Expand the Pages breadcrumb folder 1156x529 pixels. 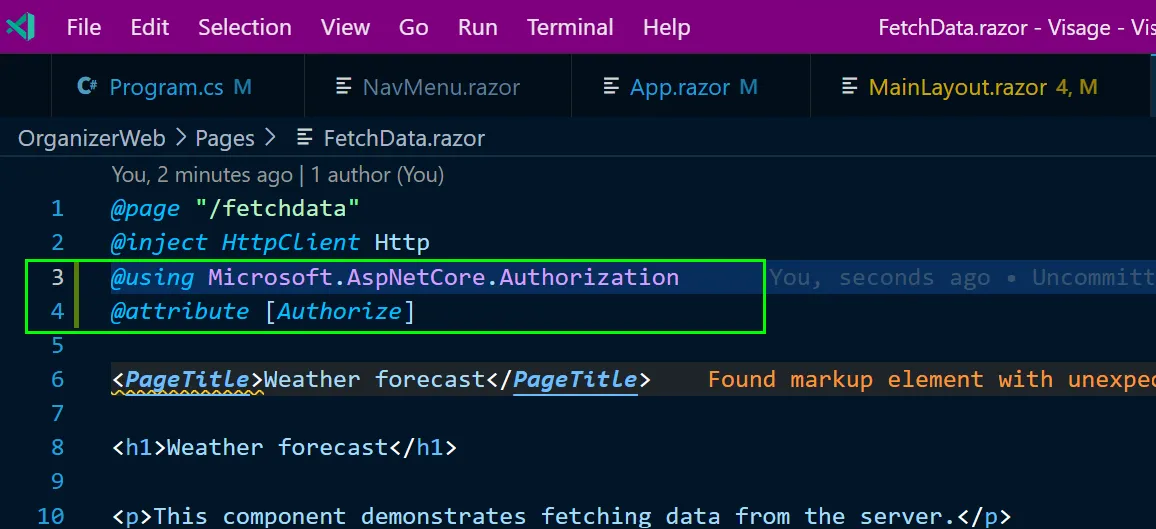224,138
